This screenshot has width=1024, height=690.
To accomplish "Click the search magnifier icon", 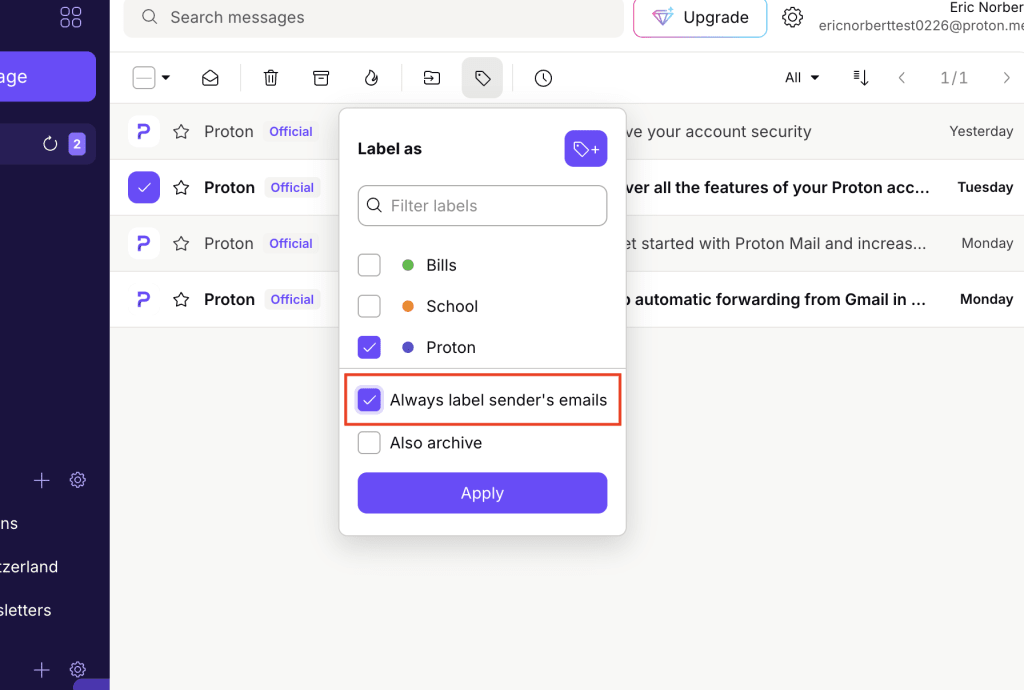I will tap(150, 17).
